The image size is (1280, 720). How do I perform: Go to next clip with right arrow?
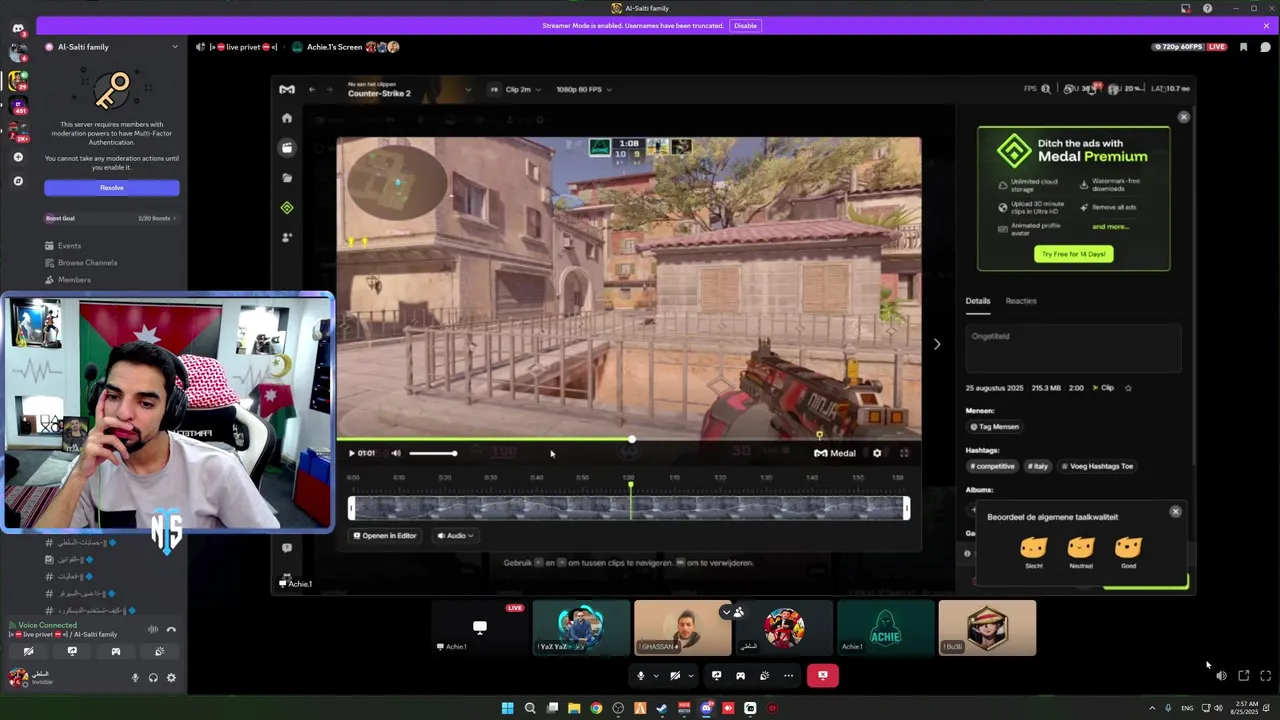(937, 344)
